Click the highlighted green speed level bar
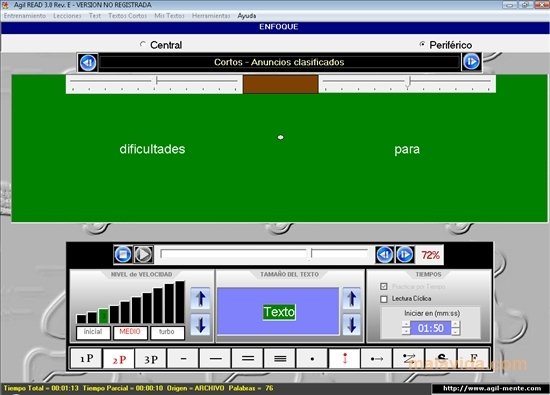Image resolution: width=550 pixels, height=395 pixels. tap(103, 316)
